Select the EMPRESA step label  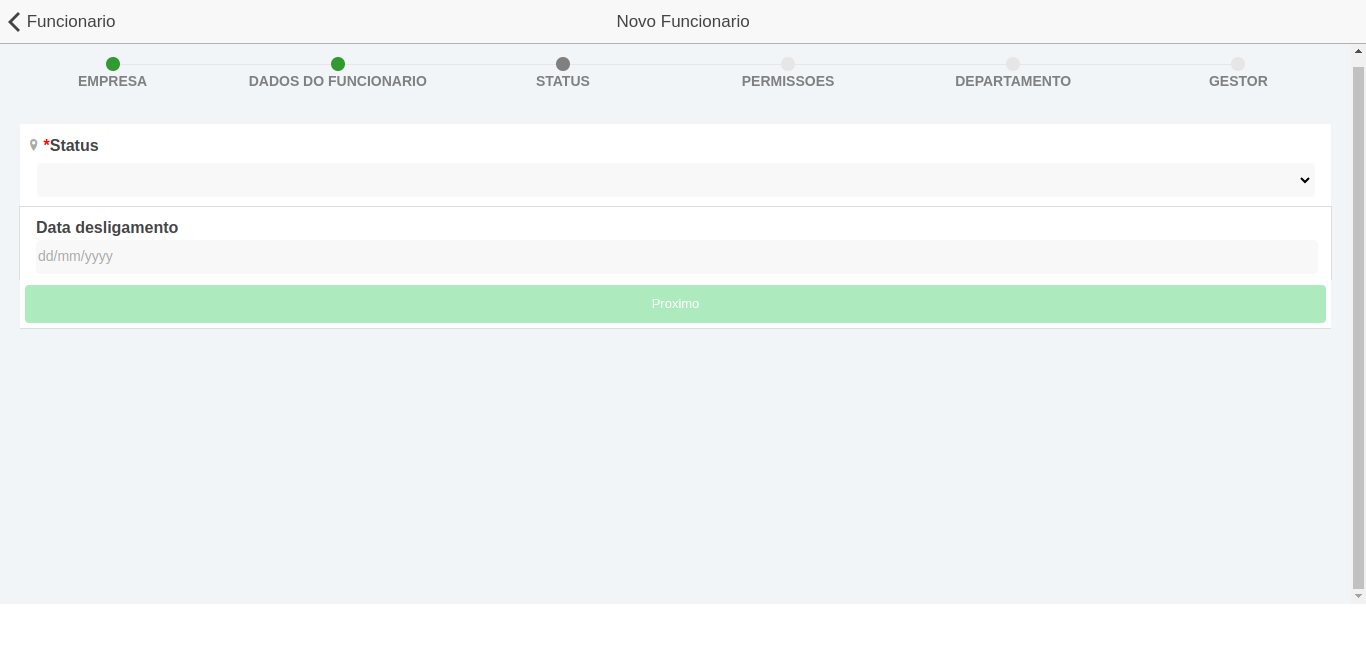point(112,81)
